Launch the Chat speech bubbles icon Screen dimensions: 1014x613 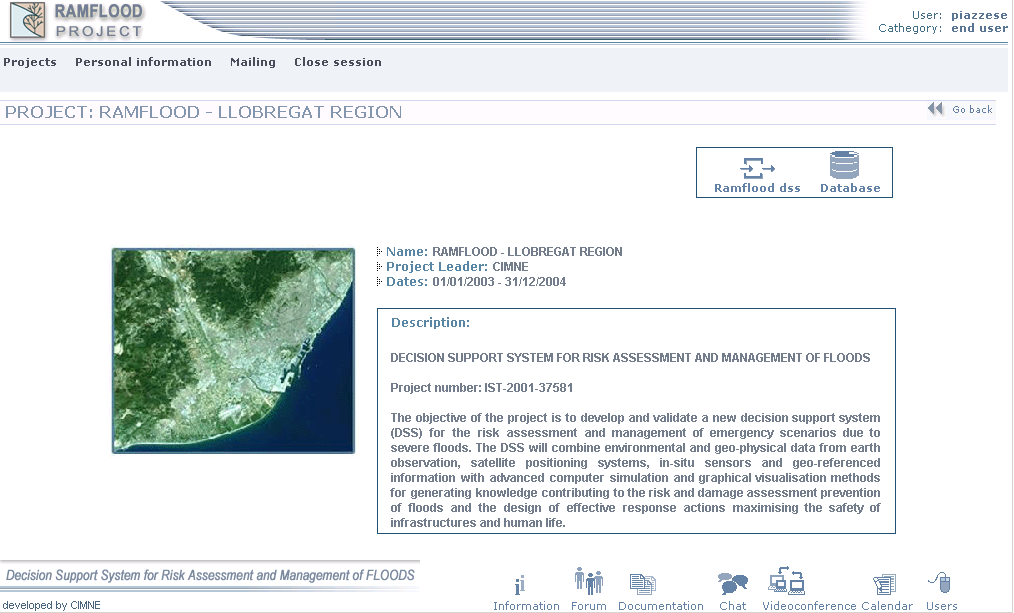733,584
